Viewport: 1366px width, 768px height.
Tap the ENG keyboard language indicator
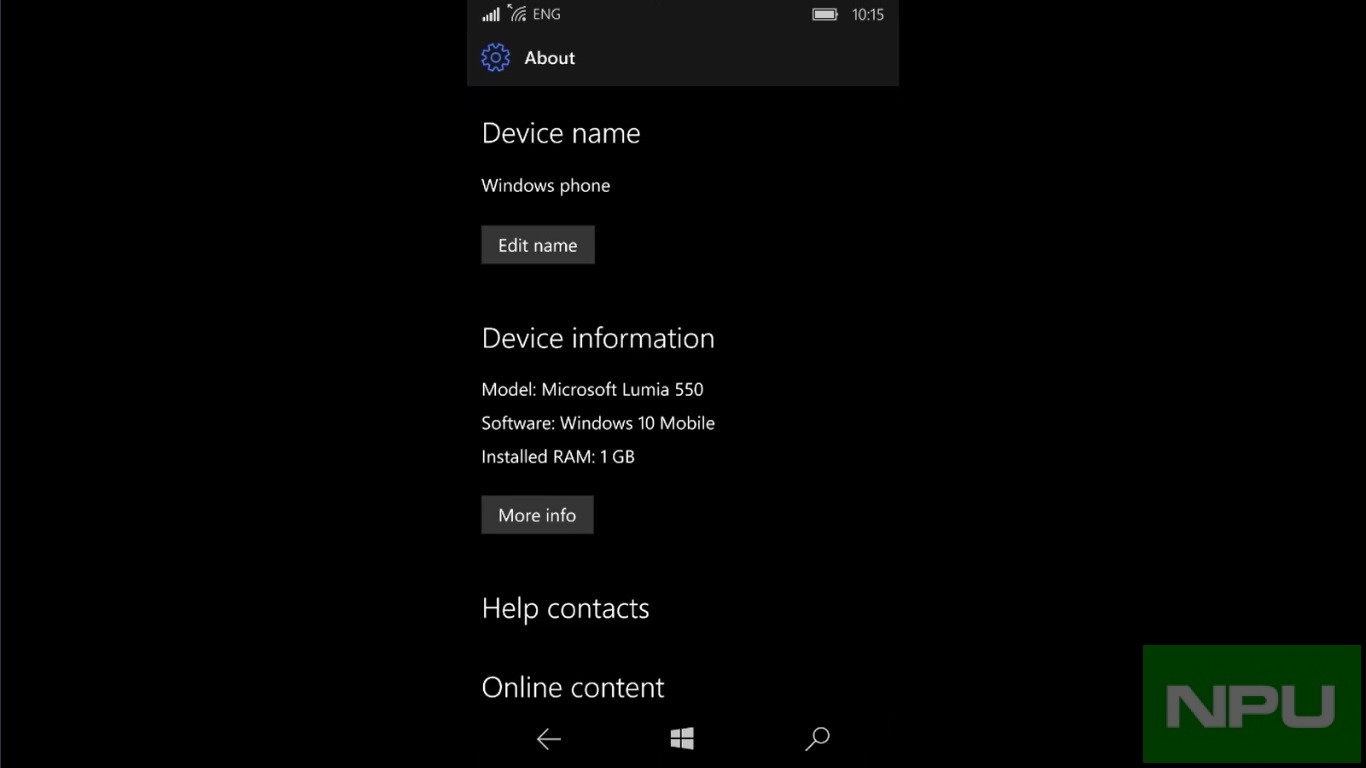point(547,15)
